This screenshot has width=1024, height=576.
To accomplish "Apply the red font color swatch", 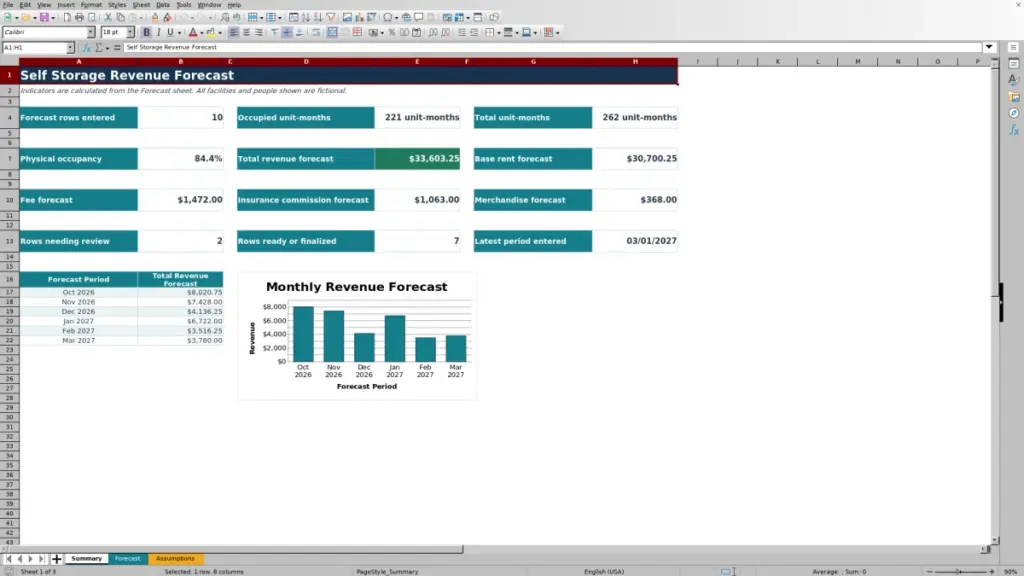I will [193, 32].
